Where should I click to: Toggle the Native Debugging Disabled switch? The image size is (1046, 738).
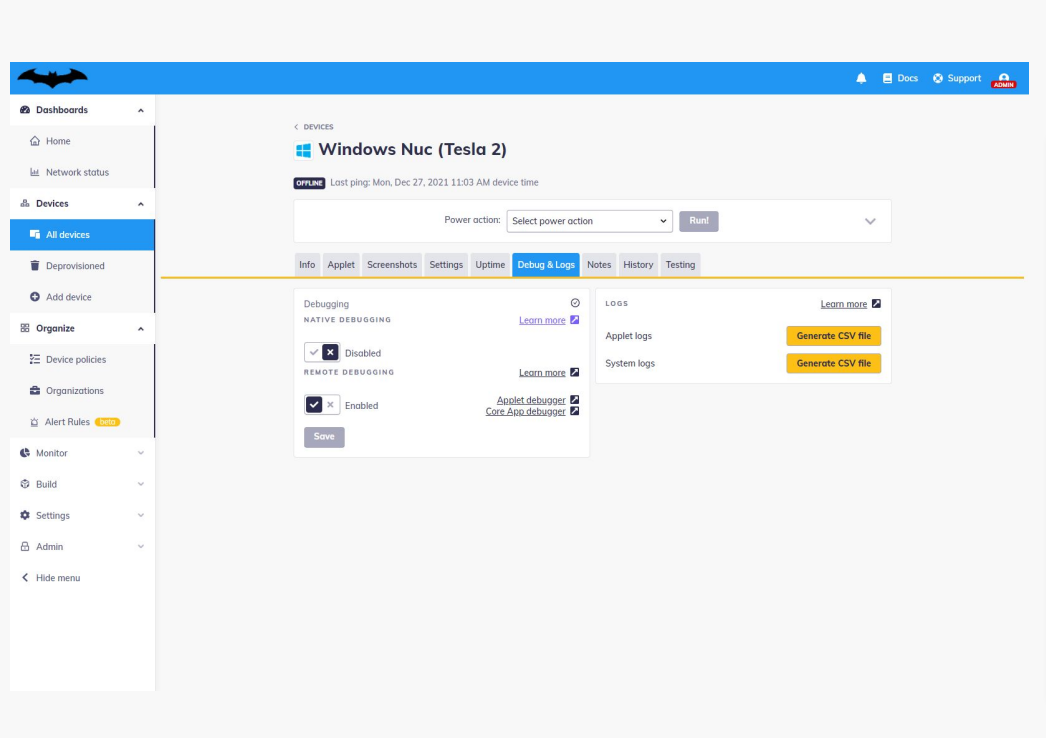pos(322,353)
